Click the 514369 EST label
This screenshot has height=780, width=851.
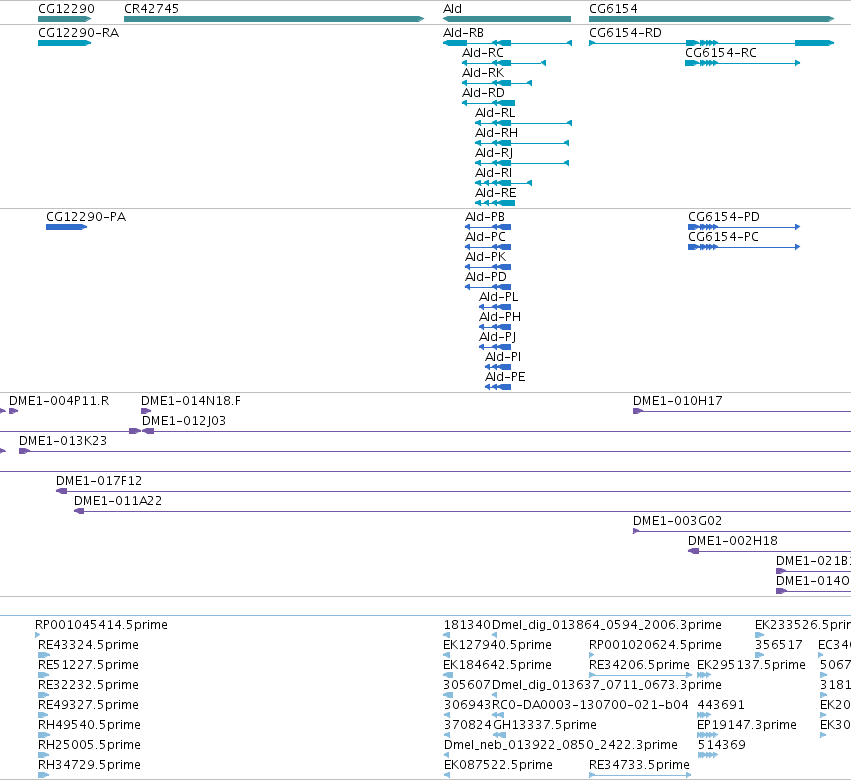point(722,745)
